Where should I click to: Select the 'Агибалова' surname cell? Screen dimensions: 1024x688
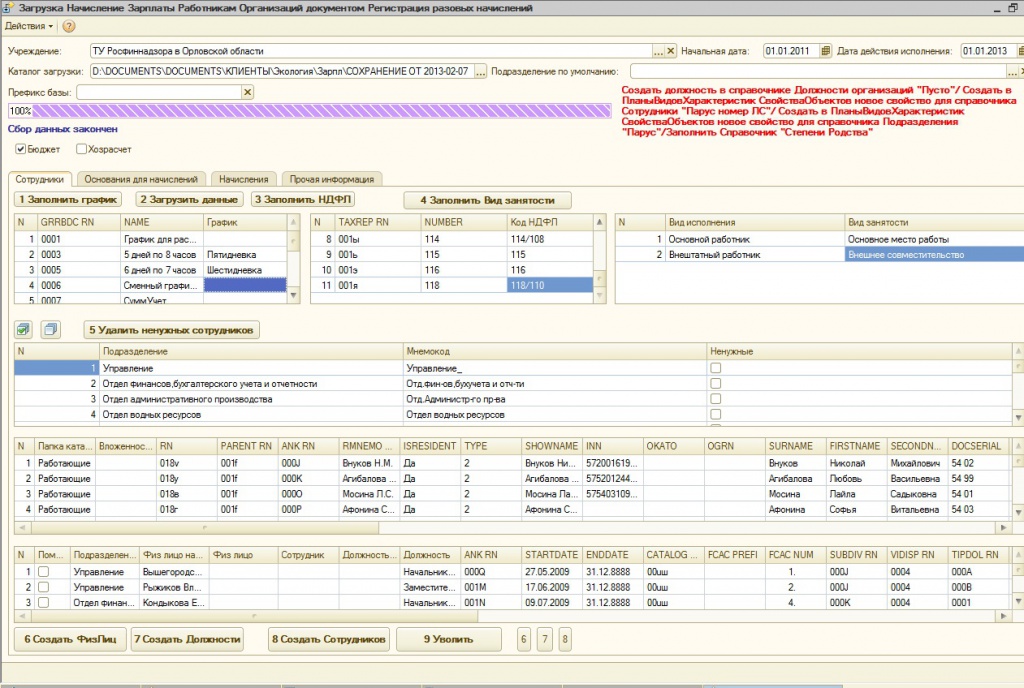click(x=795, y=478)
